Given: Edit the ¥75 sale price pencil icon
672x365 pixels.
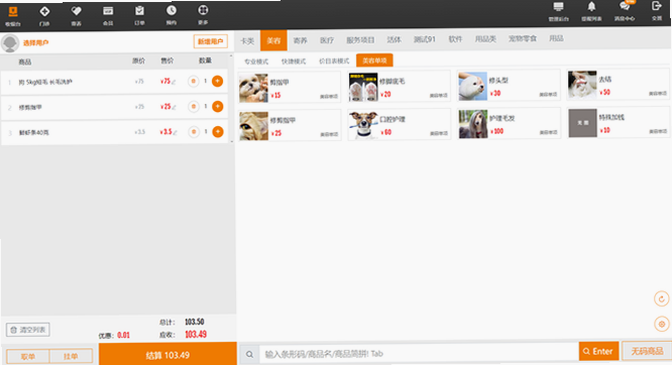Looking at the screenshot, I should click(174, 82).
